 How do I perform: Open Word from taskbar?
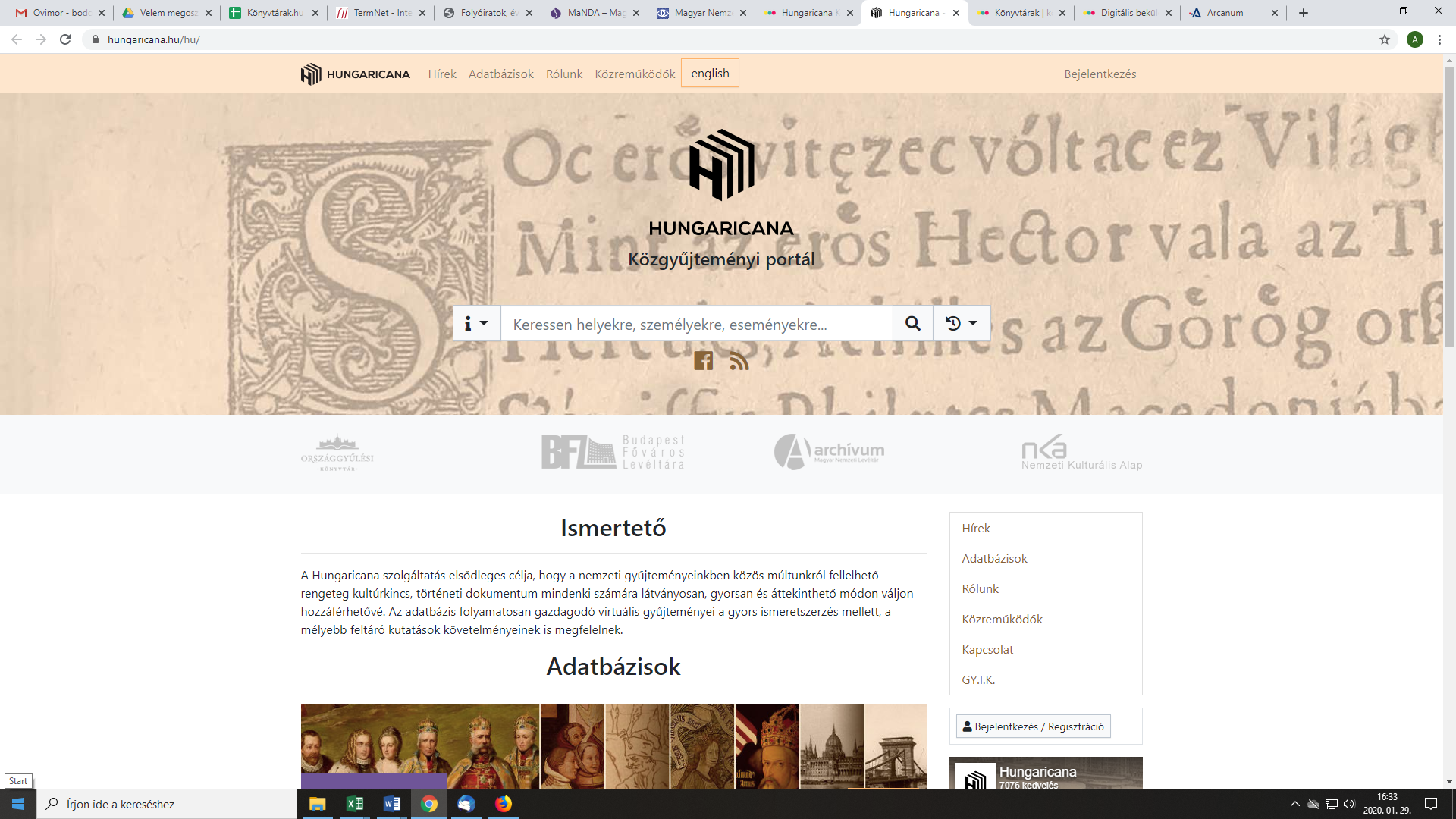click(x=391, y=804)
